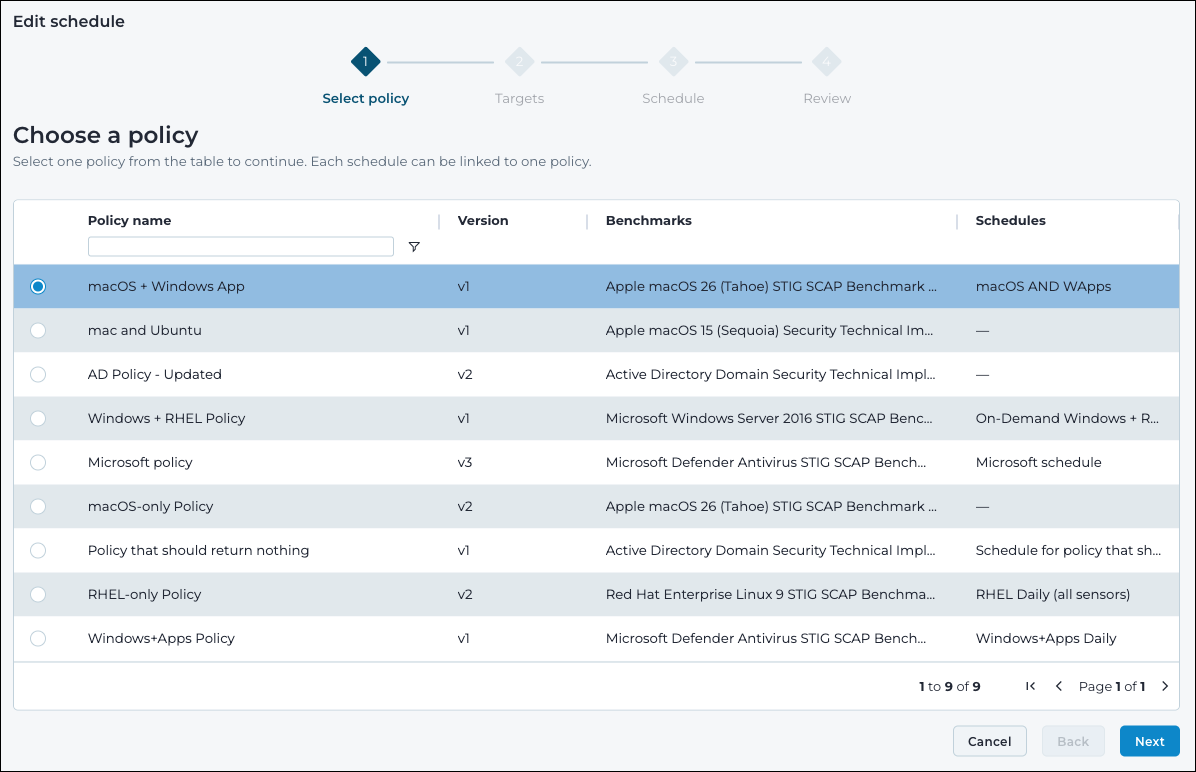1196x772 pixels.
Task: Focus the Policy name filter input
Action: point(241,246)
